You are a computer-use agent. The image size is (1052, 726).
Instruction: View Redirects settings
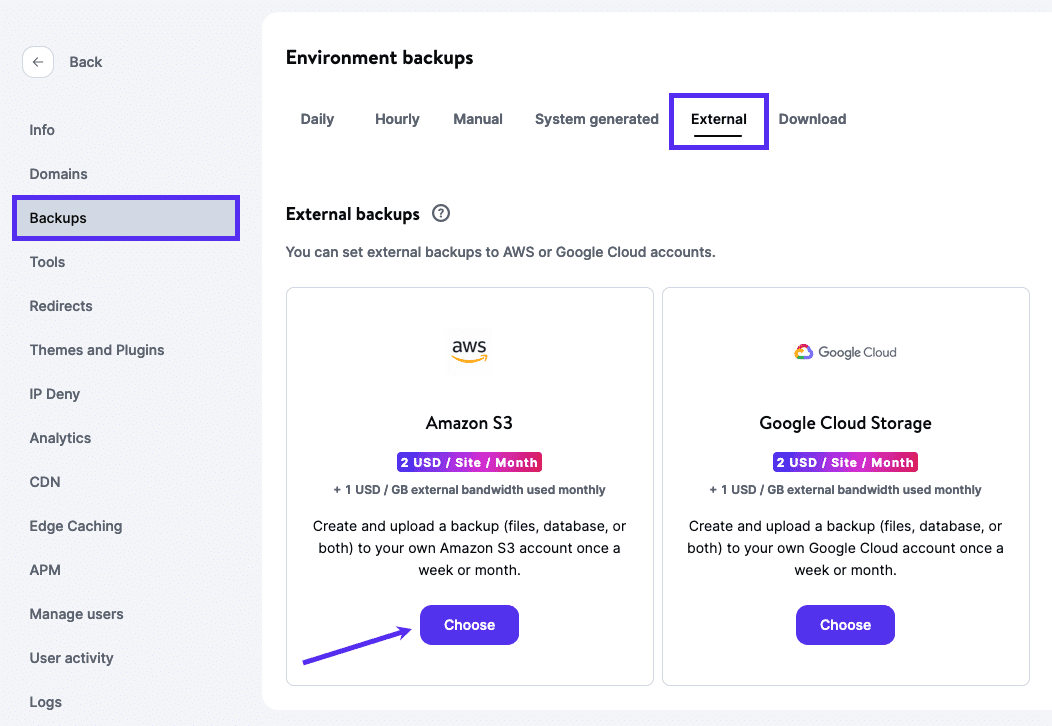[x=60, y=305]
